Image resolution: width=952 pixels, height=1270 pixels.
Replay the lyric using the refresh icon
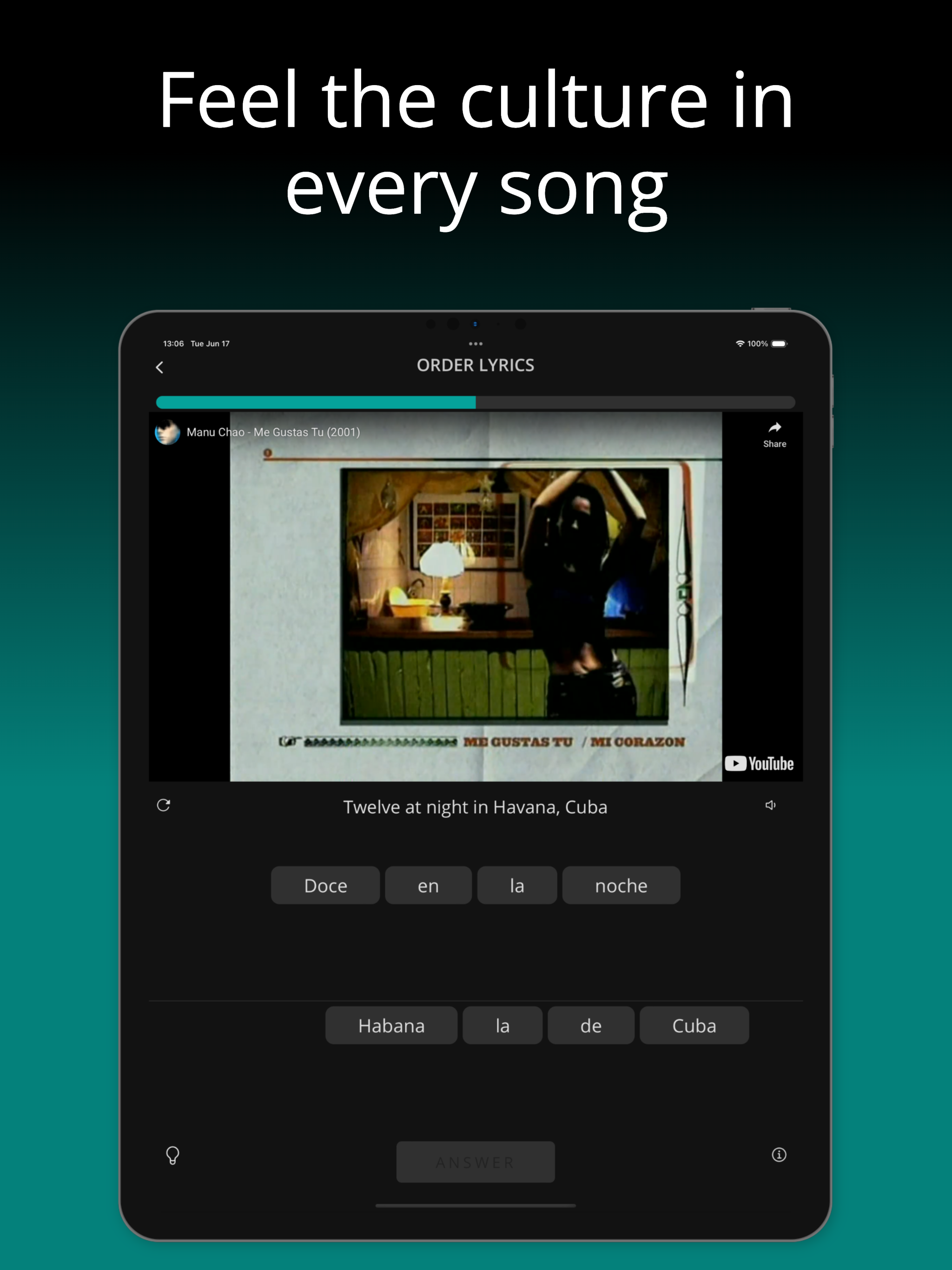(164, 806)
